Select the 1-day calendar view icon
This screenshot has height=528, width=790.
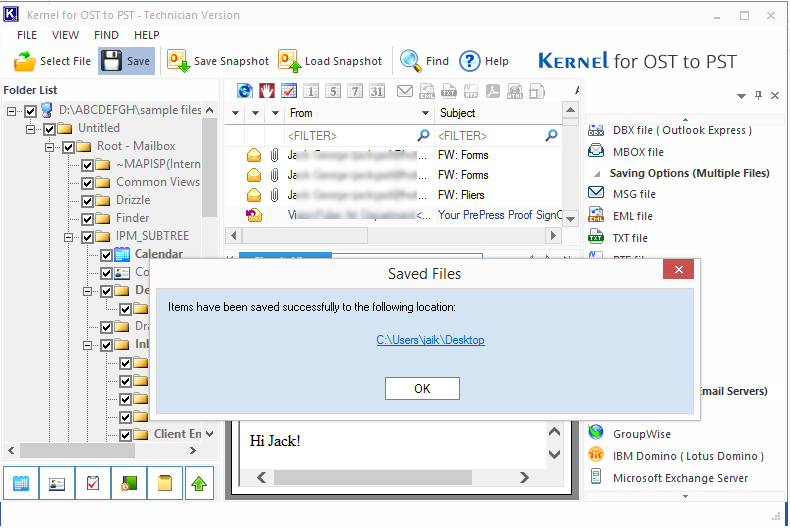pos(311,91)
